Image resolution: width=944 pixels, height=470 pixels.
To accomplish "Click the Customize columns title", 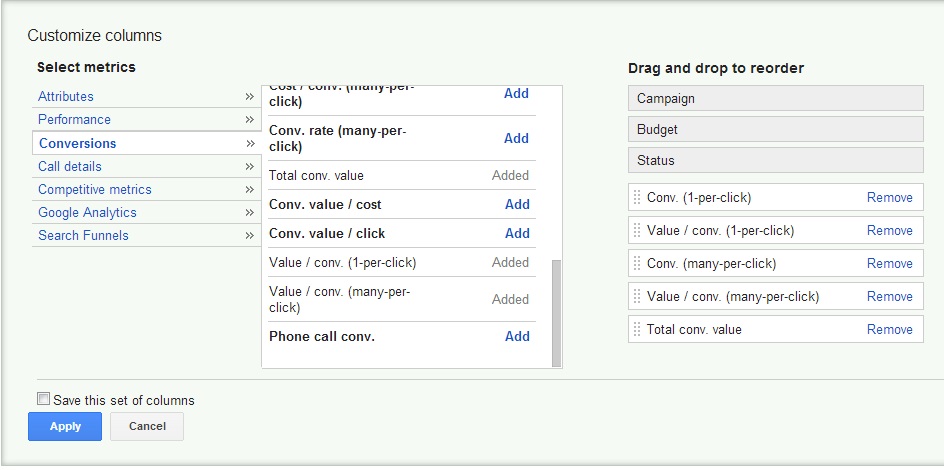I will tap(95, 36).
